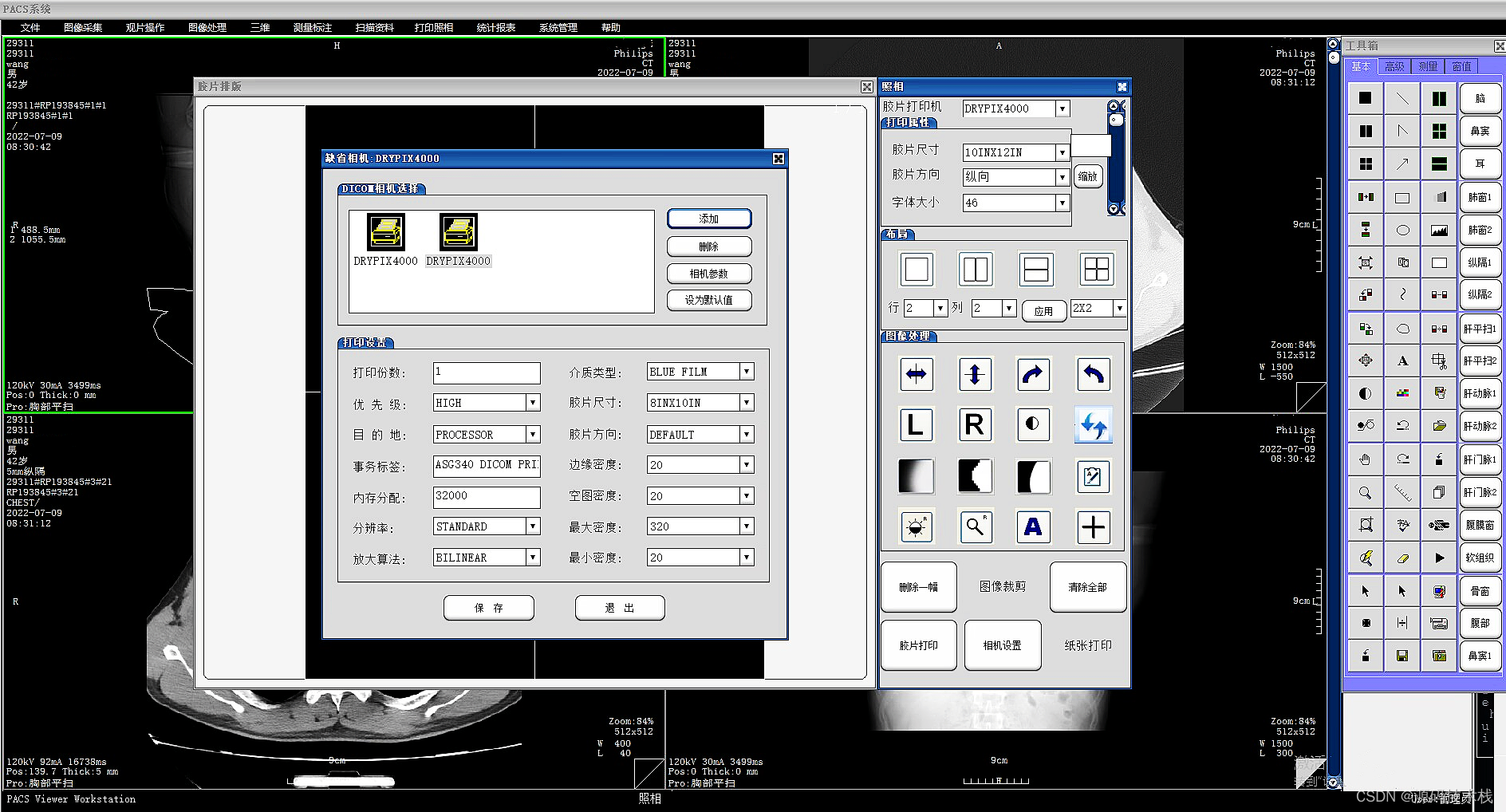Click the 清除全部 button
The height and width of the screenshot is (812, 1506).
pos(1088,587)
